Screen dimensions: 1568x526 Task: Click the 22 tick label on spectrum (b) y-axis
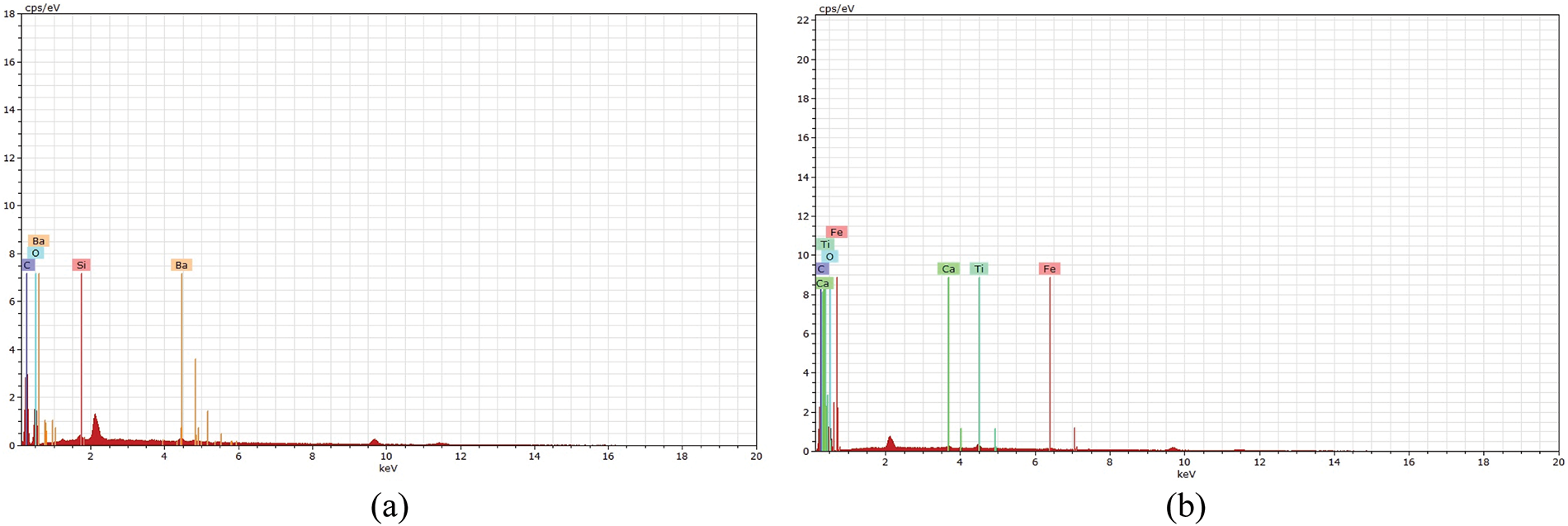(x=802, y=20)
